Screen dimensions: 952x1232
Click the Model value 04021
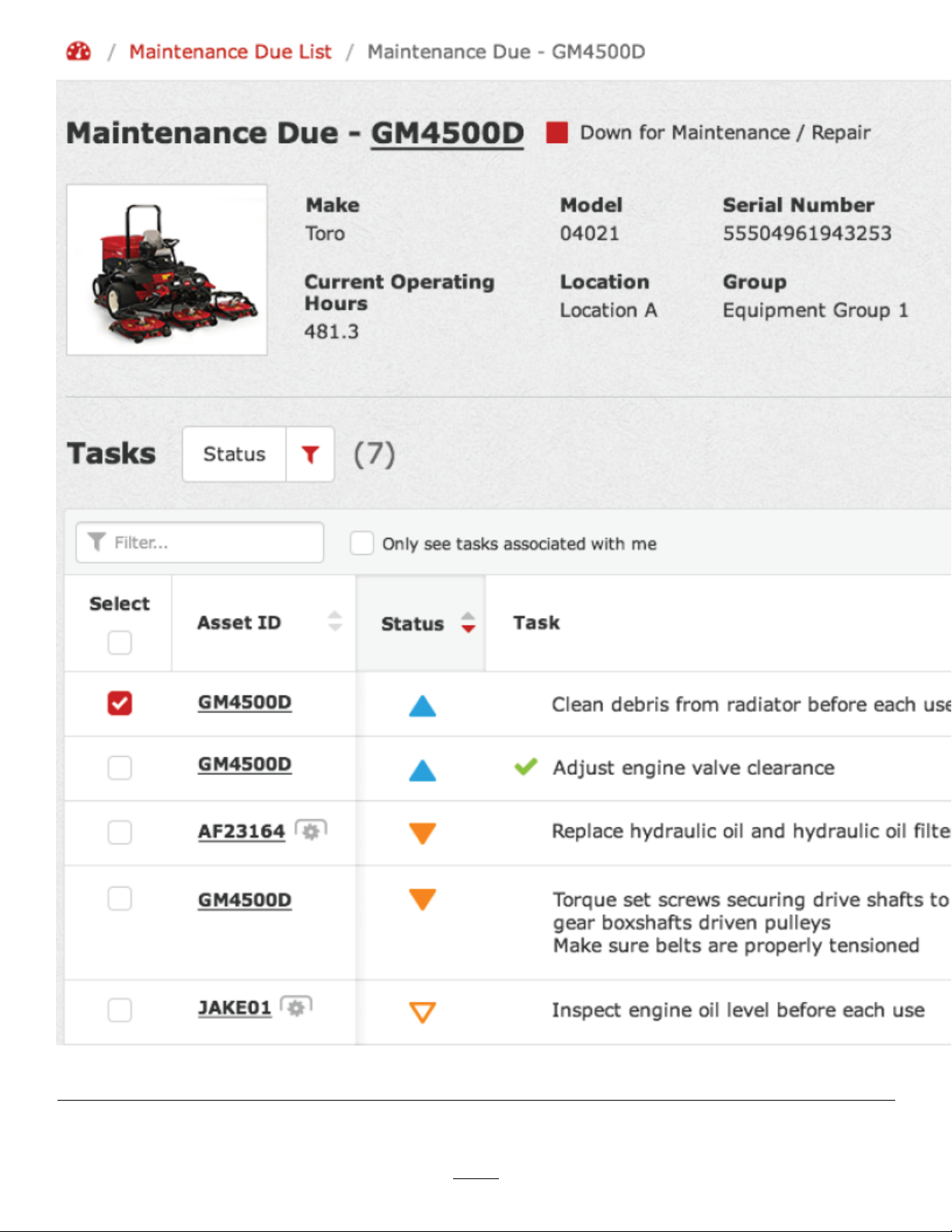pyautogui.click(x=590, y=233)
